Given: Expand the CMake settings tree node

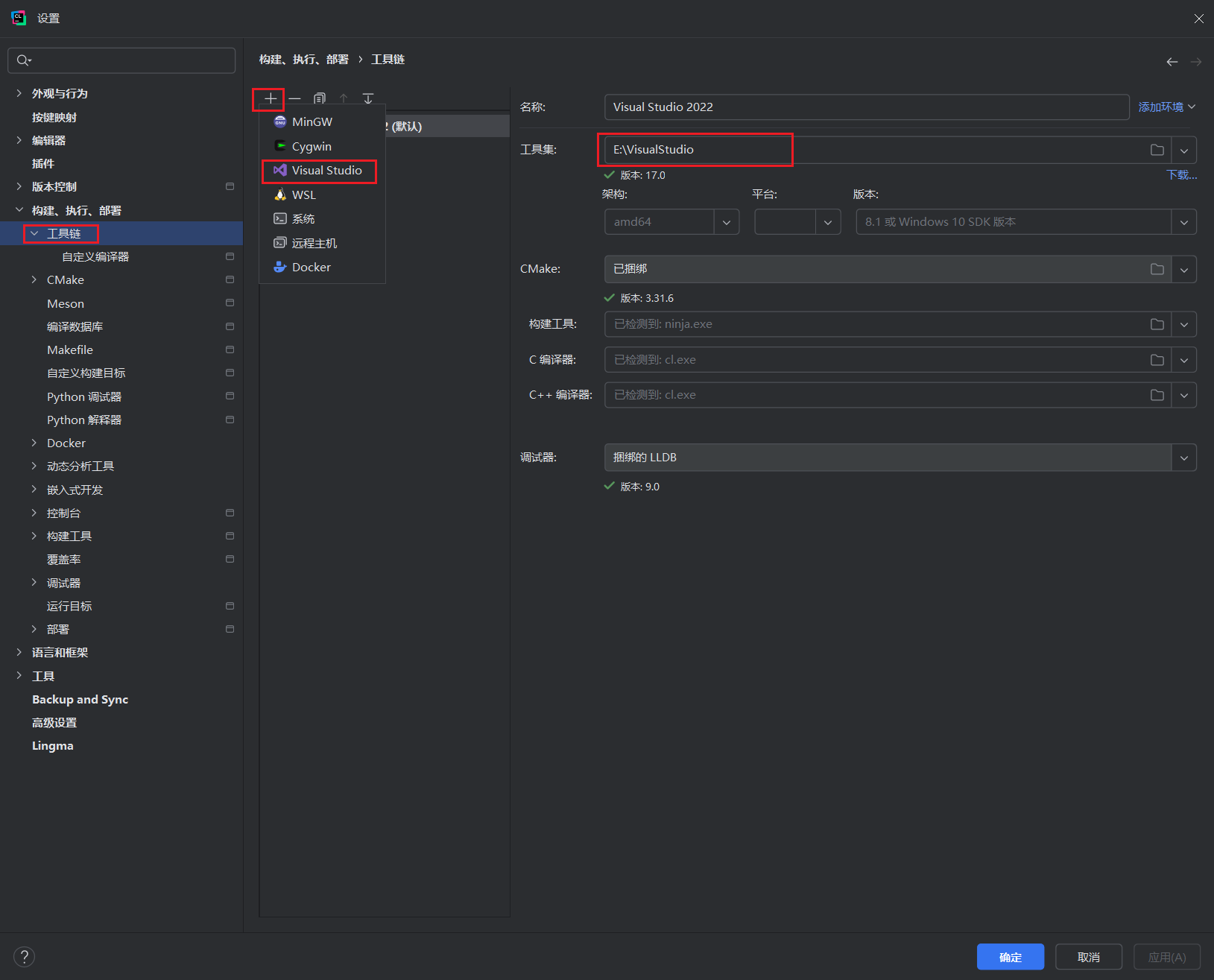Looking at the screenshot, I should point(34,280).
